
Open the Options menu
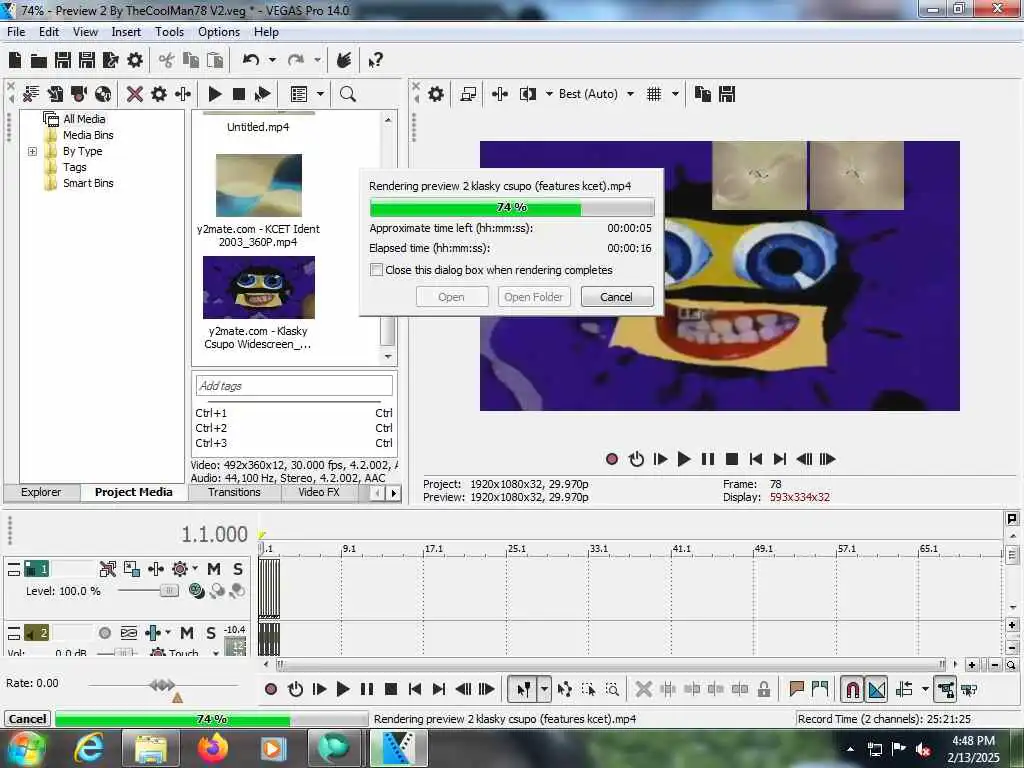click(219, 32)
